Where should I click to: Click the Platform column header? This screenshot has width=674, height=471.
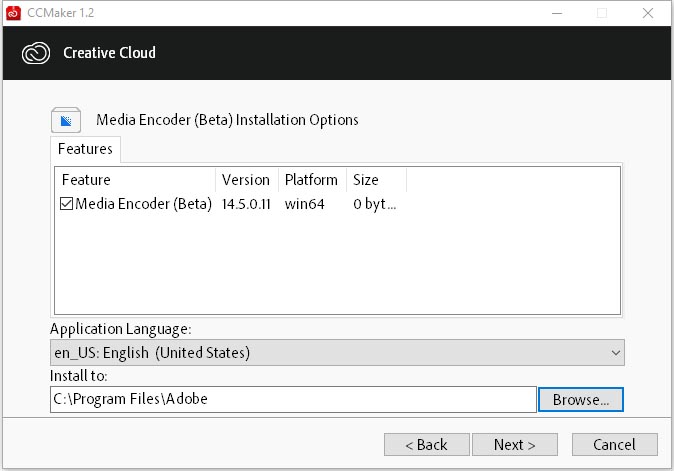pos(311,180)
